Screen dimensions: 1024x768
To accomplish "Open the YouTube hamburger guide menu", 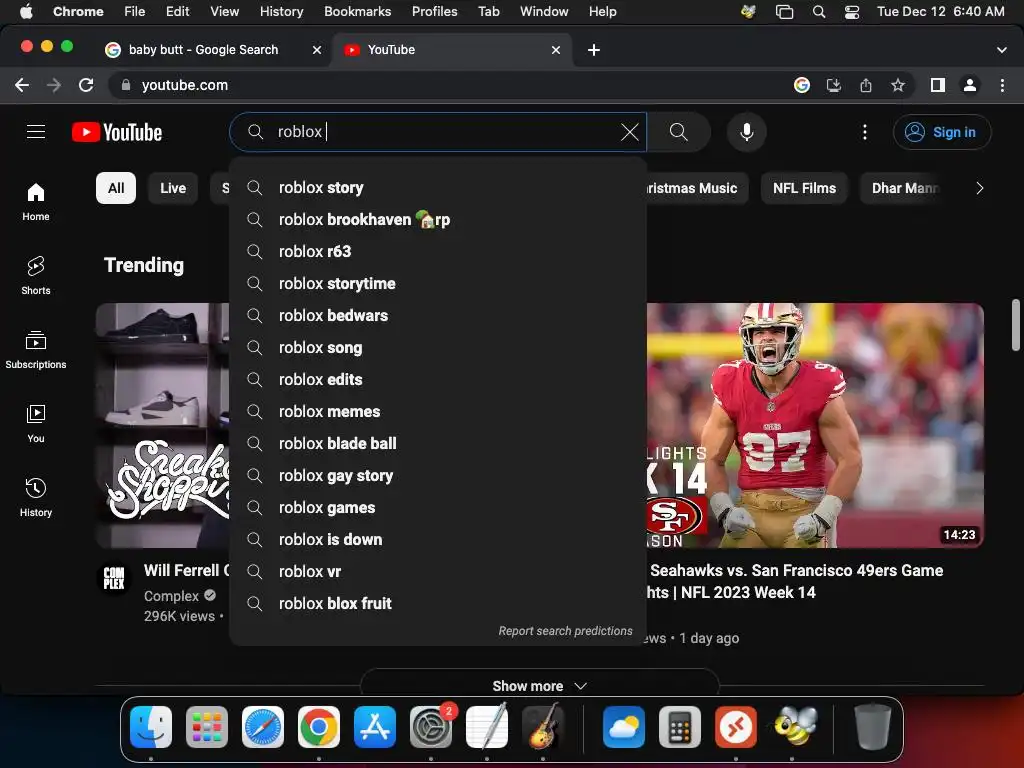I will tap(36, 132).
